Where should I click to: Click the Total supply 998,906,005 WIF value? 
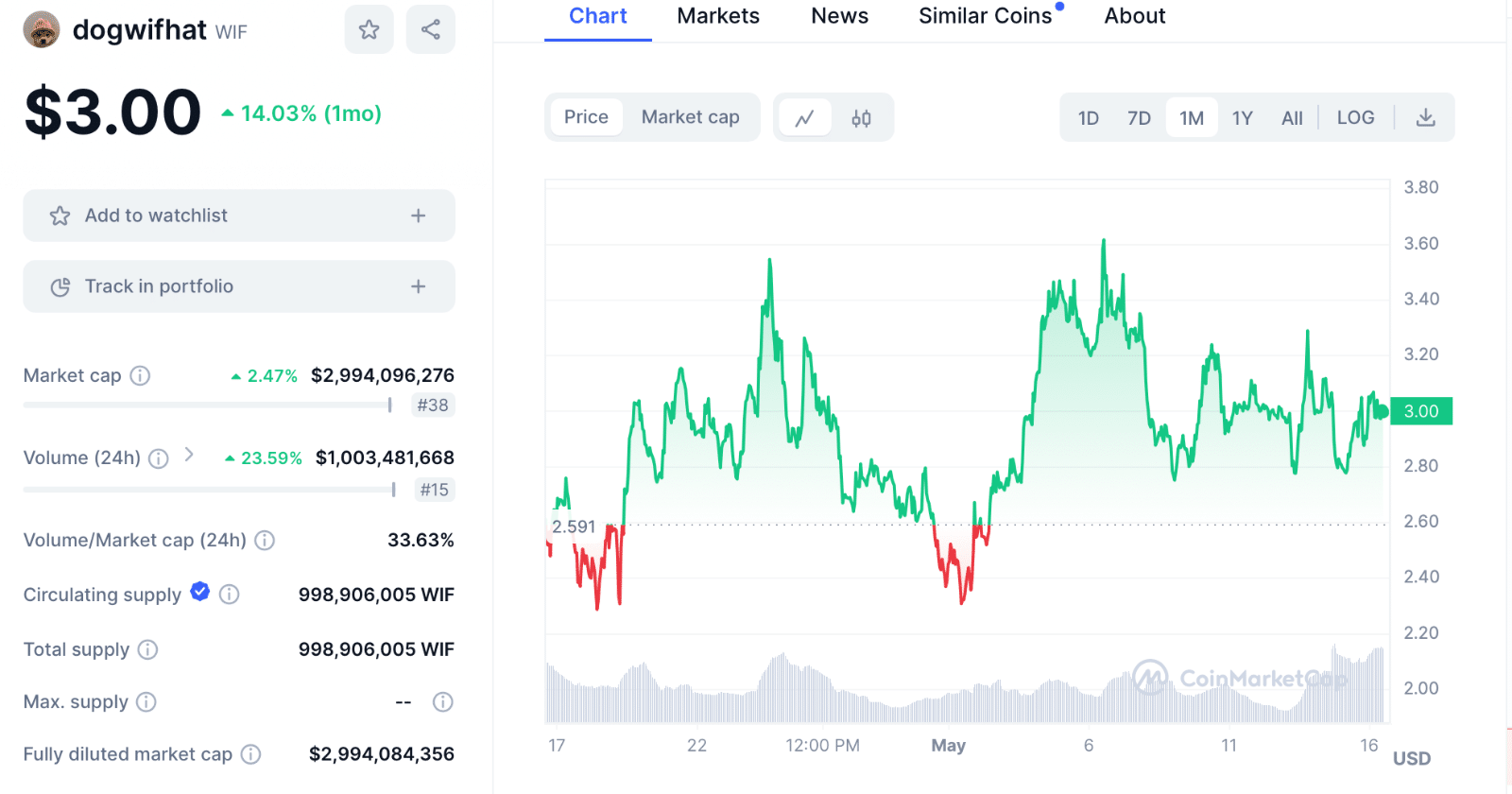(376, 649)
